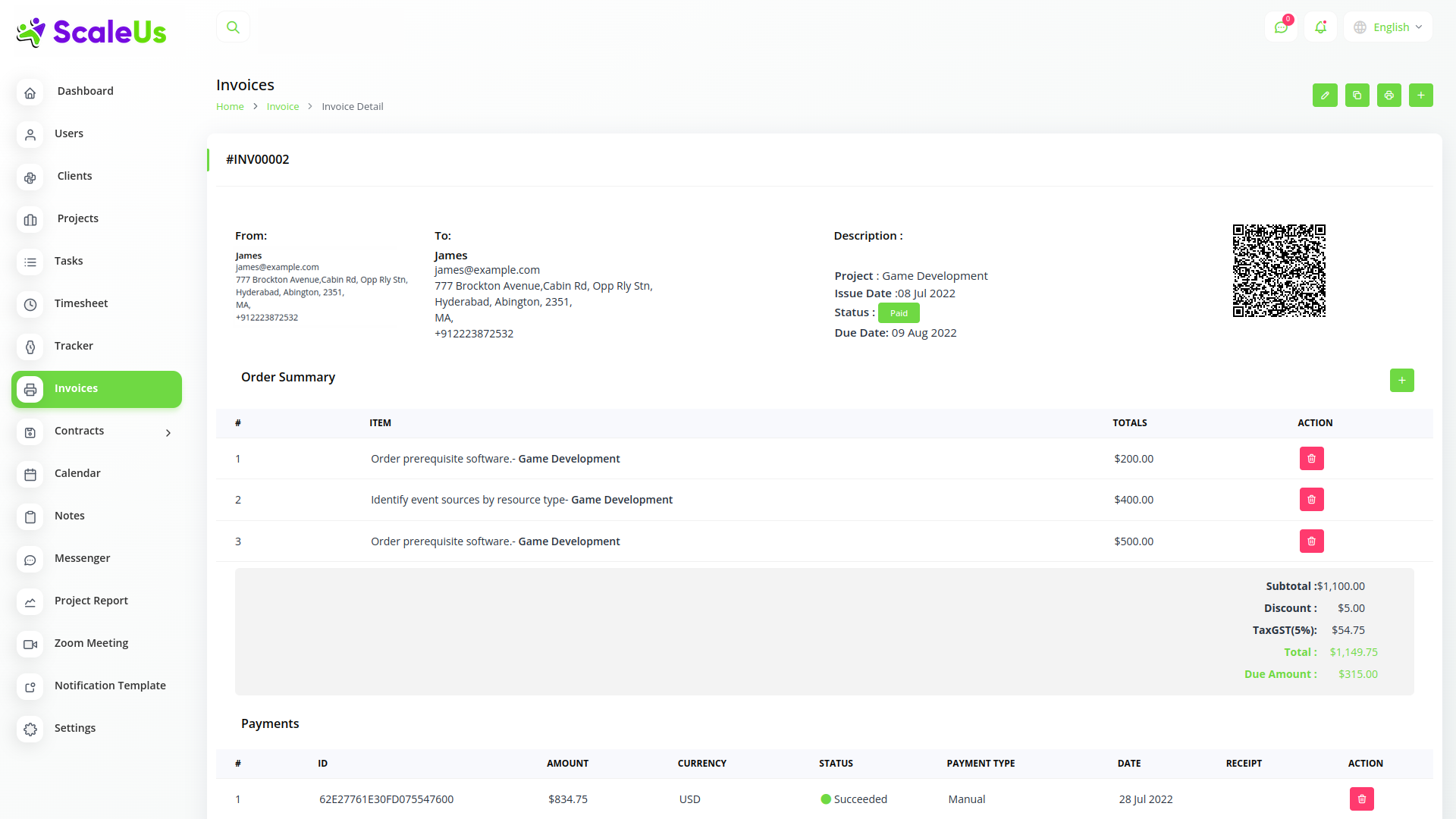This screenshot has width=1456, height=819.
Task: Open Notification Template menu item
Action: pyautogui.click(x=110, y=686)
